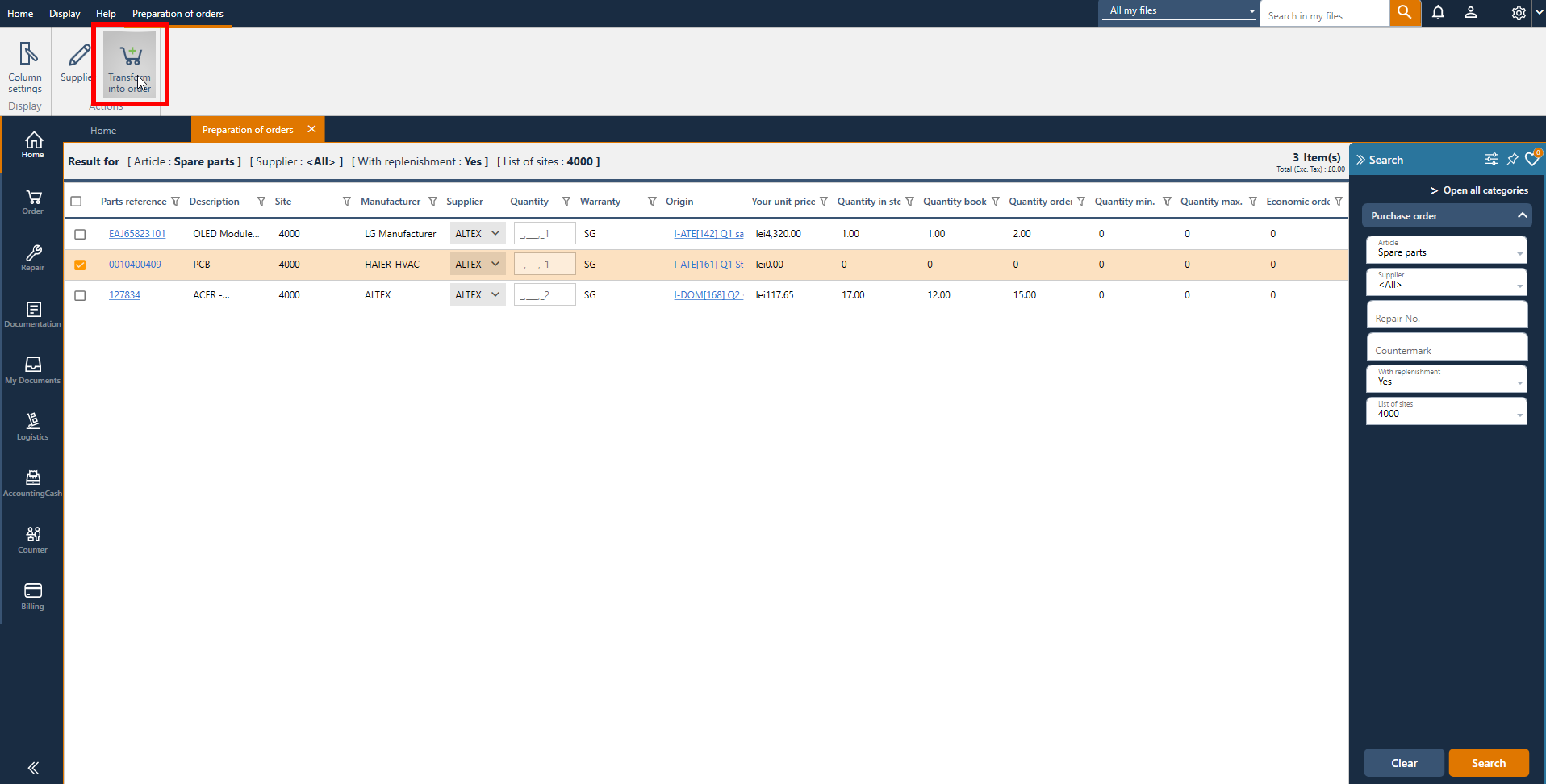This screenshot has width=1546, height=784.
Task: Click the Supplier pencil icon in the ribbon
Action: coord(79,55)
